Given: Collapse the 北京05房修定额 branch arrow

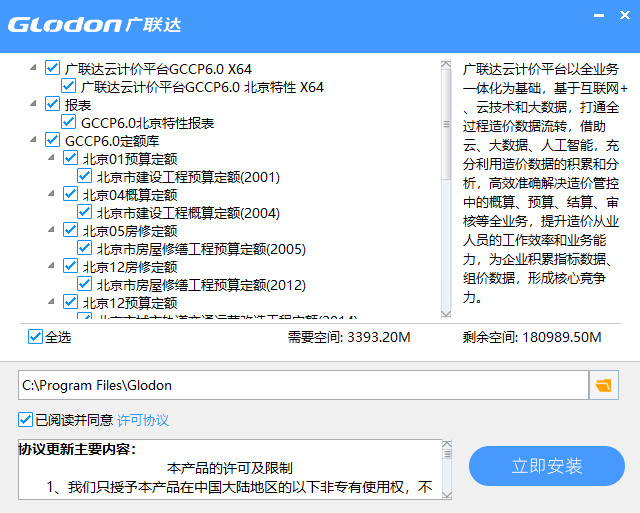Looking at the screenshot, I should coord(50,230).
